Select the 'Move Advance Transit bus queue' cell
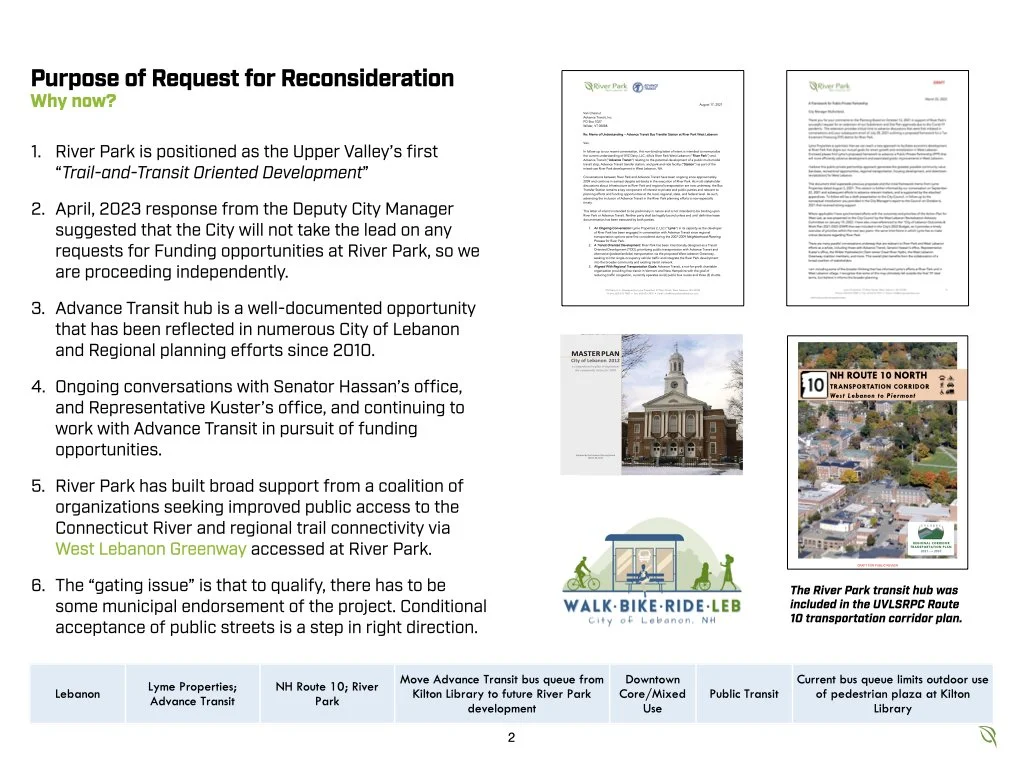1024x768 pixels. pyautogui.click(x=502, y=694)
